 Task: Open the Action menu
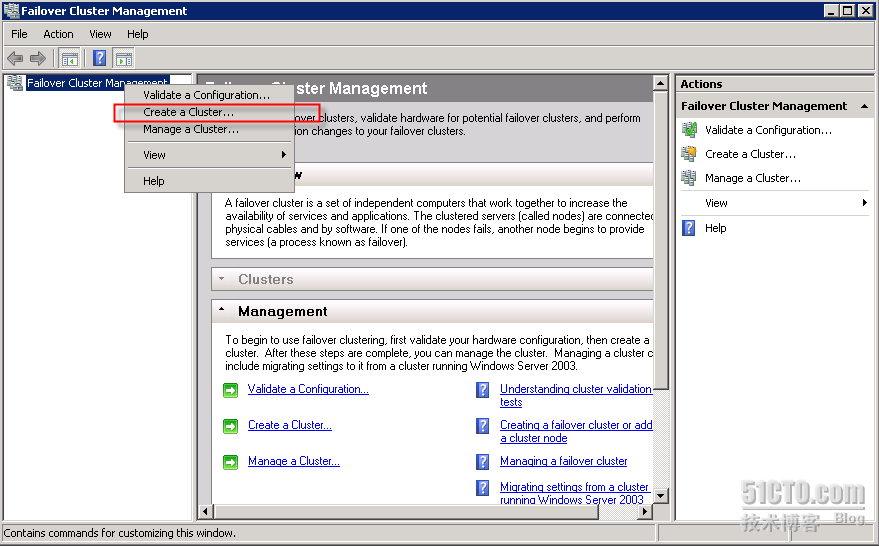tap(58, 34)
